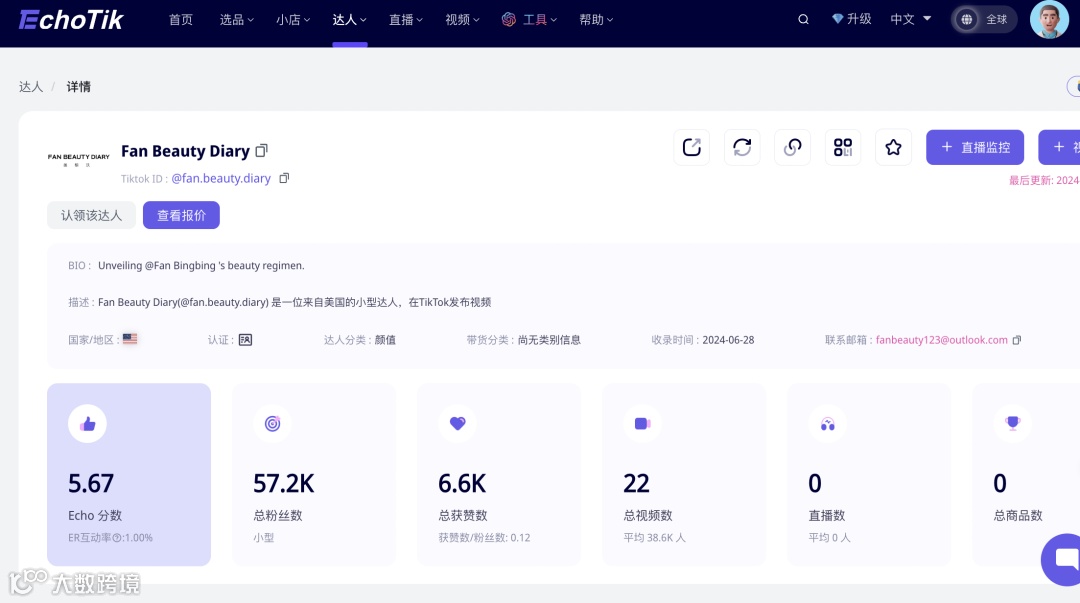Click the 详情 breadcrumb text
This screenshot has width=1080, height=603.
coord(79,87)
